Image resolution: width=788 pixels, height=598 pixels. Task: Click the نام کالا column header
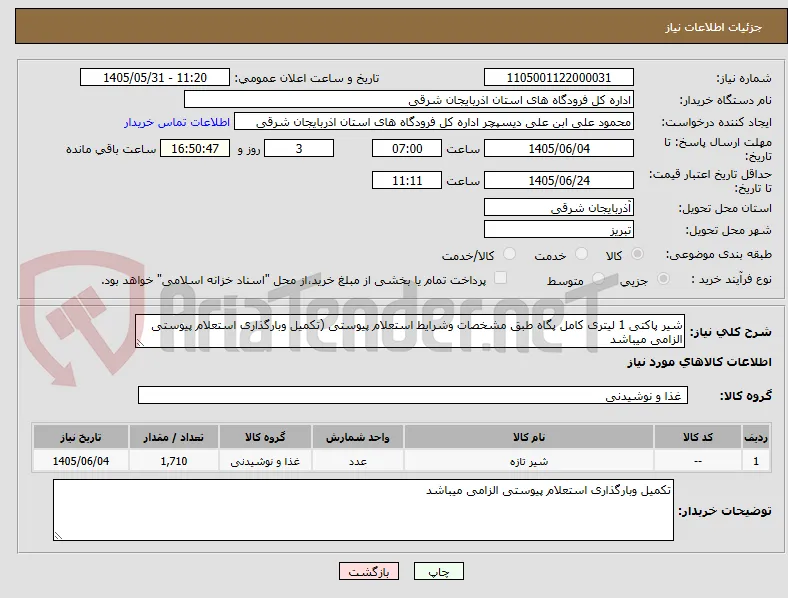[x=529, y=437]
